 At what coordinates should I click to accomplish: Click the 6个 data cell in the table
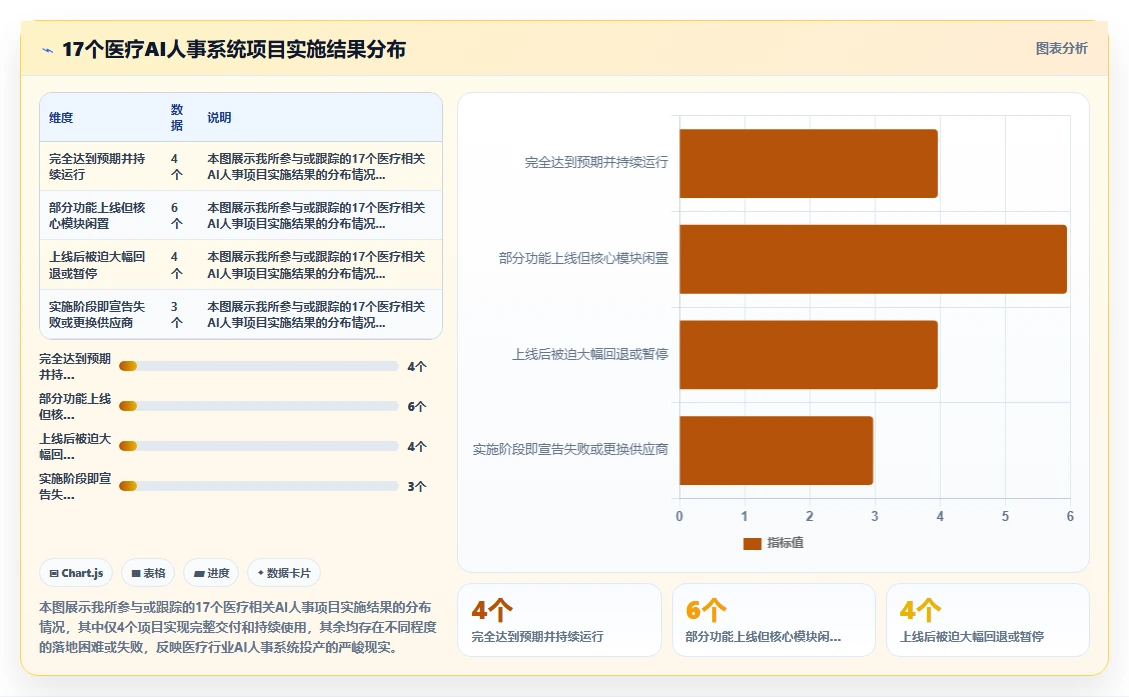tap(180, 215)
